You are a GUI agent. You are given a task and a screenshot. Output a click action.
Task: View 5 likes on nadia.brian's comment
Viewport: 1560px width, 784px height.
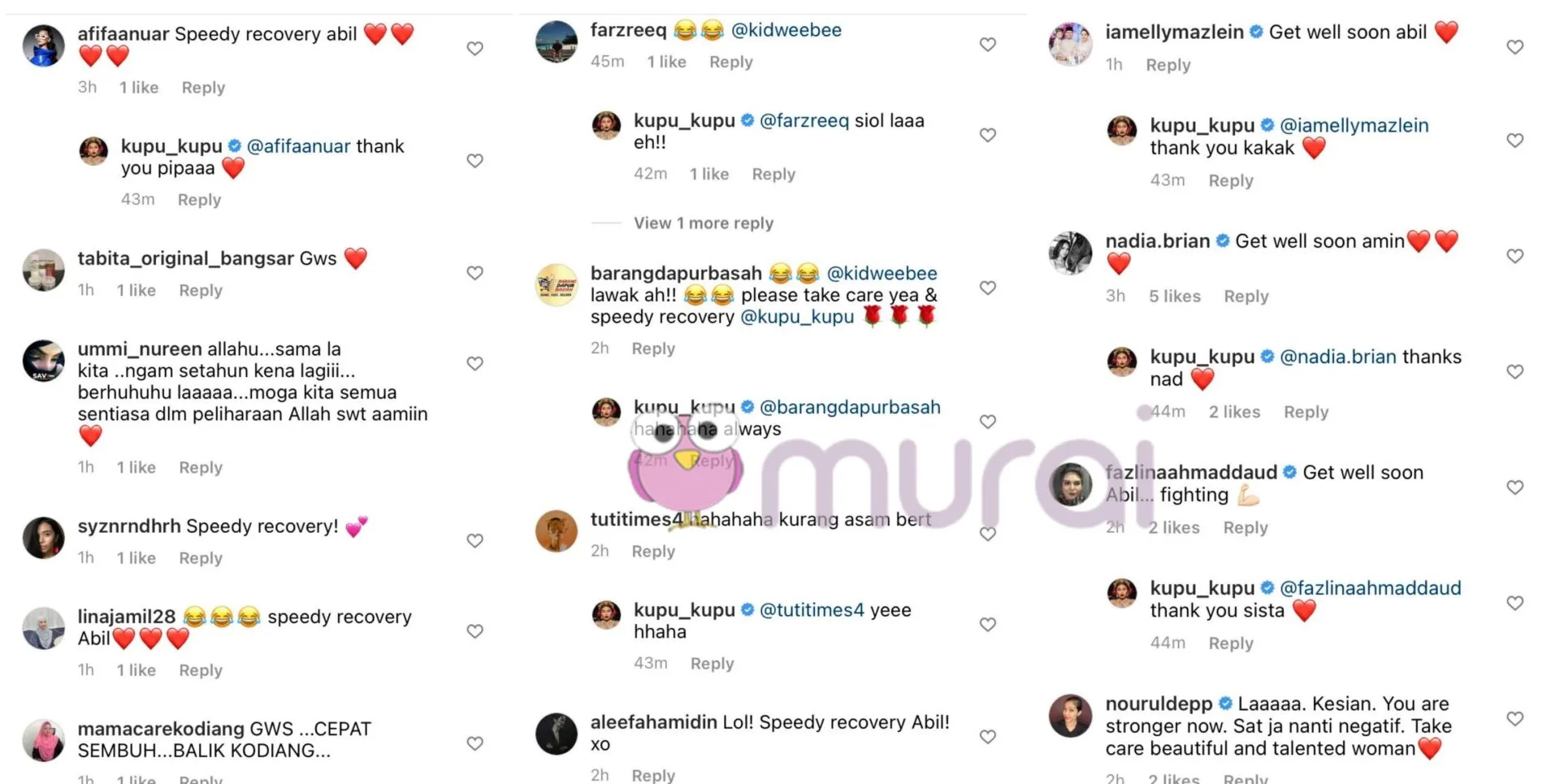click(1175, 297)
